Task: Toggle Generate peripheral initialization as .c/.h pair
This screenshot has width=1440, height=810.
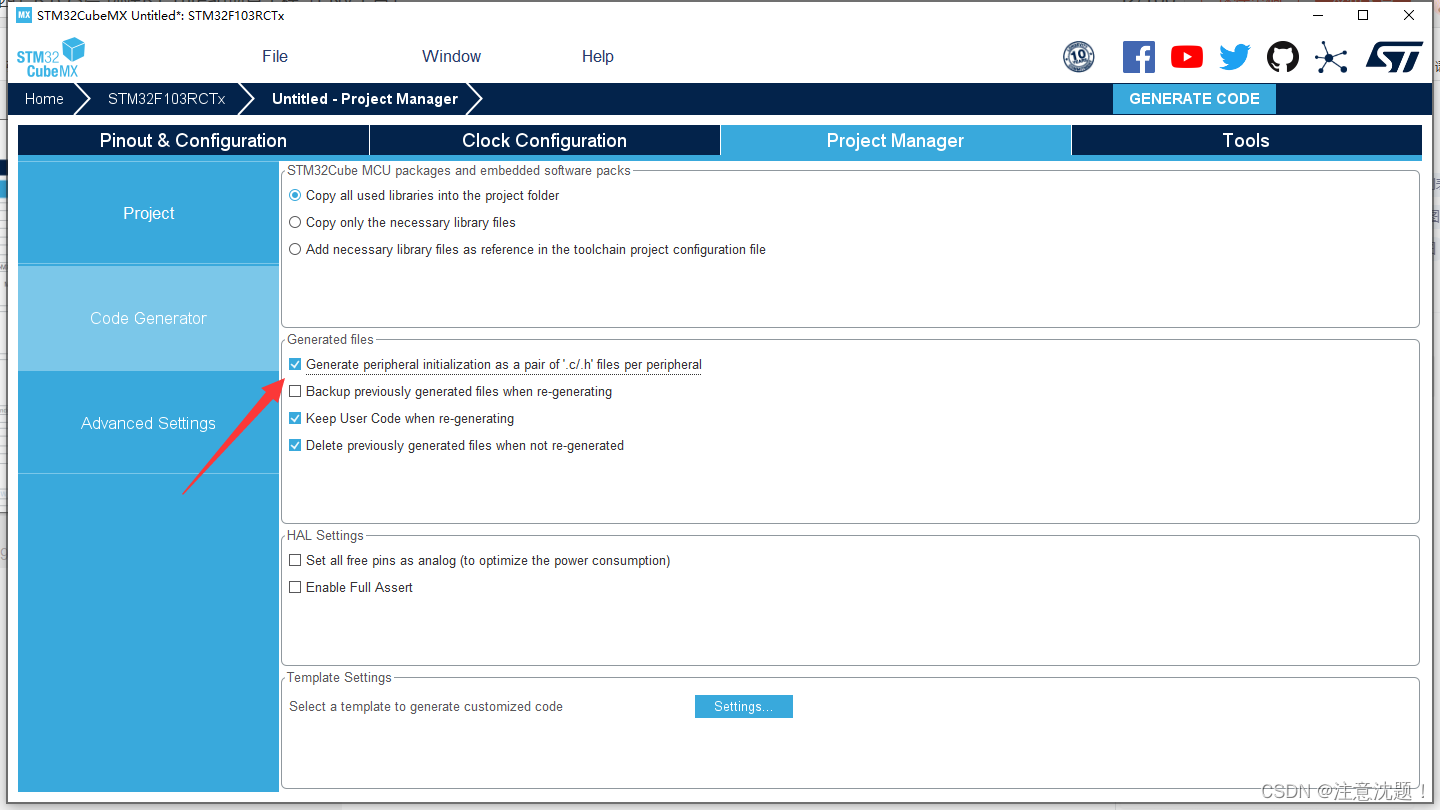Action: (x=295, y=364)
